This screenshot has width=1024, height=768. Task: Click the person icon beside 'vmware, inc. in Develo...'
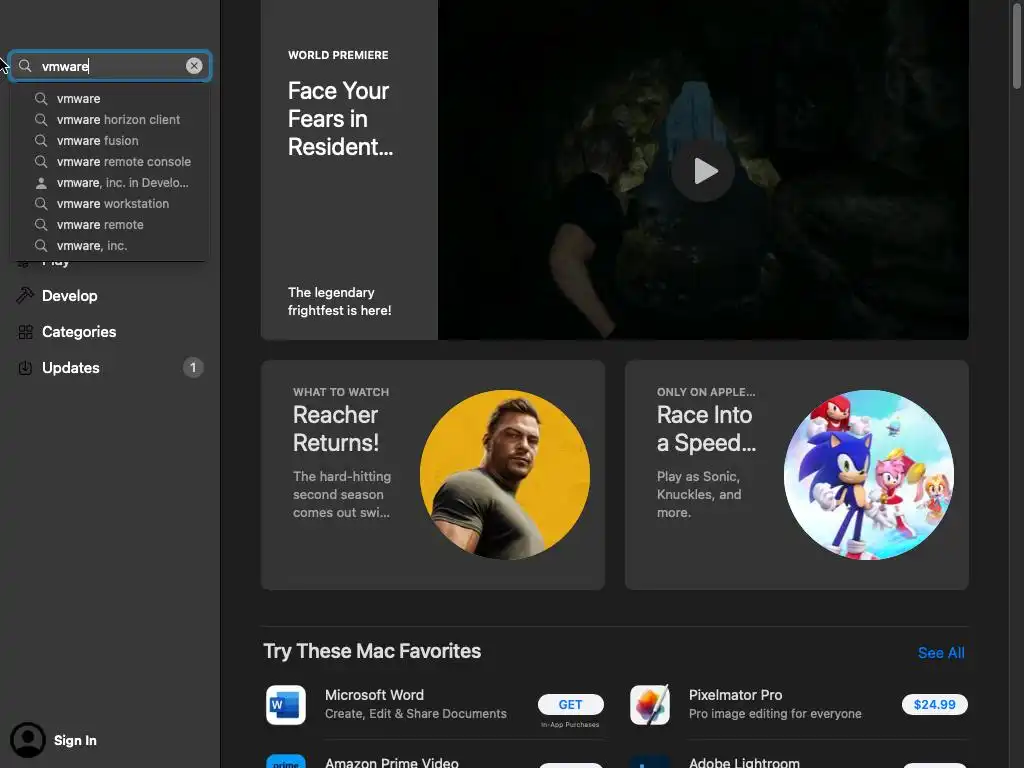pos(41,183)
